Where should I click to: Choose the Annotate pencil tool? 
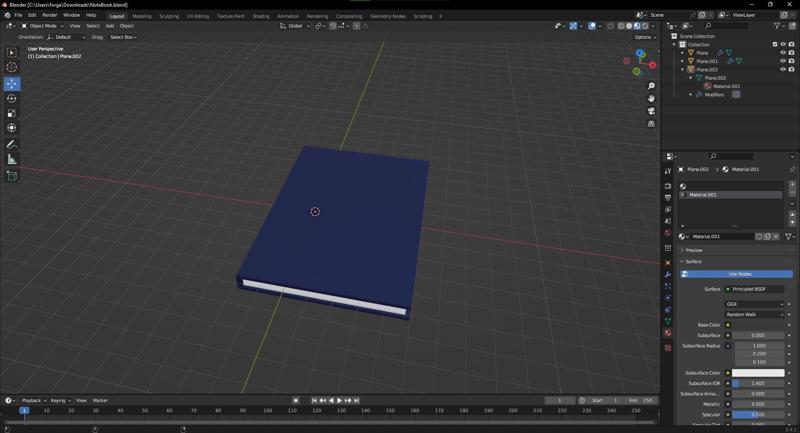[12, 145]
